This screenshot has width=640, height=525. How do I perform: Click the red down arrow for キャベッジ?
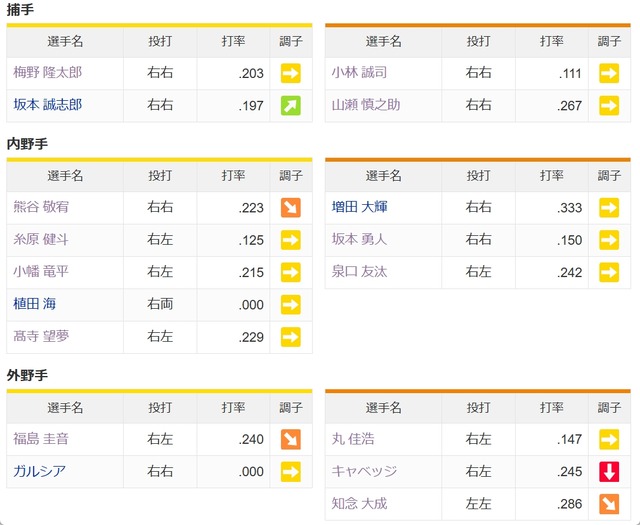click(609, 472)
